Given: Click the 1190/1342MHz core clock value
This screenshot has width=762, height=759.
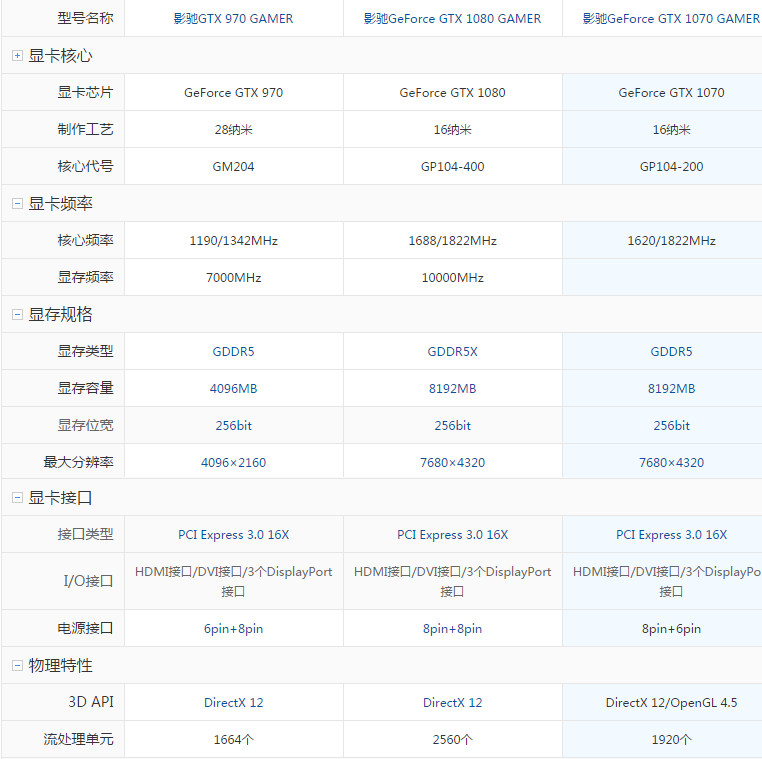Looking at the screenshot, I should pos(233,241).
